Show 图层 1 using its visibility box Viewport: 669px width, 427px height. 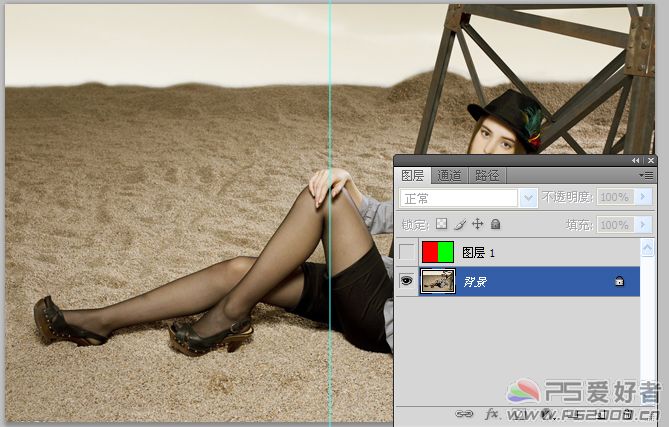[x=406, y=253]
